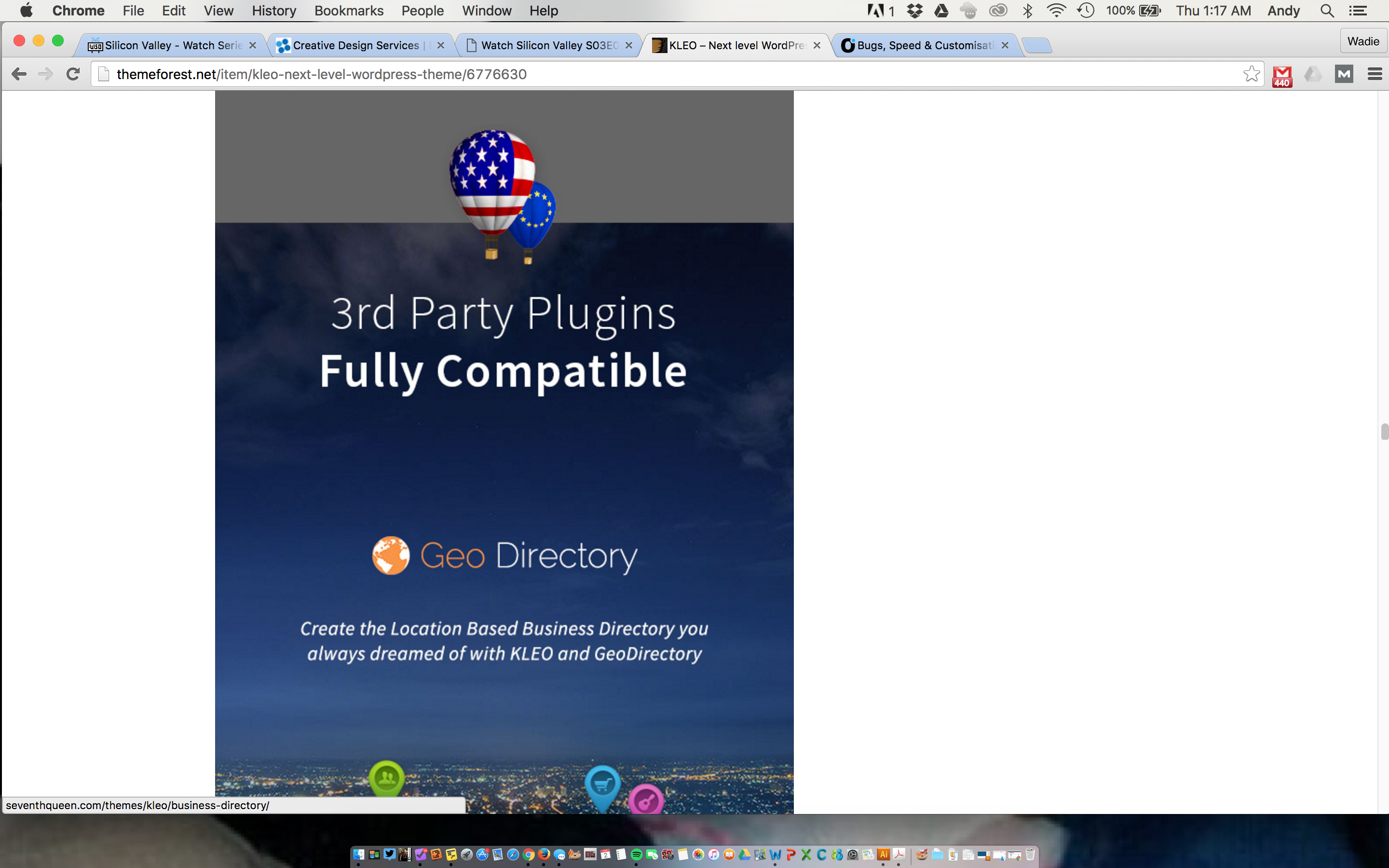The image size is (1389, 868).
Task: Click the hot air balloons image
Action: (x=502, y=197)
